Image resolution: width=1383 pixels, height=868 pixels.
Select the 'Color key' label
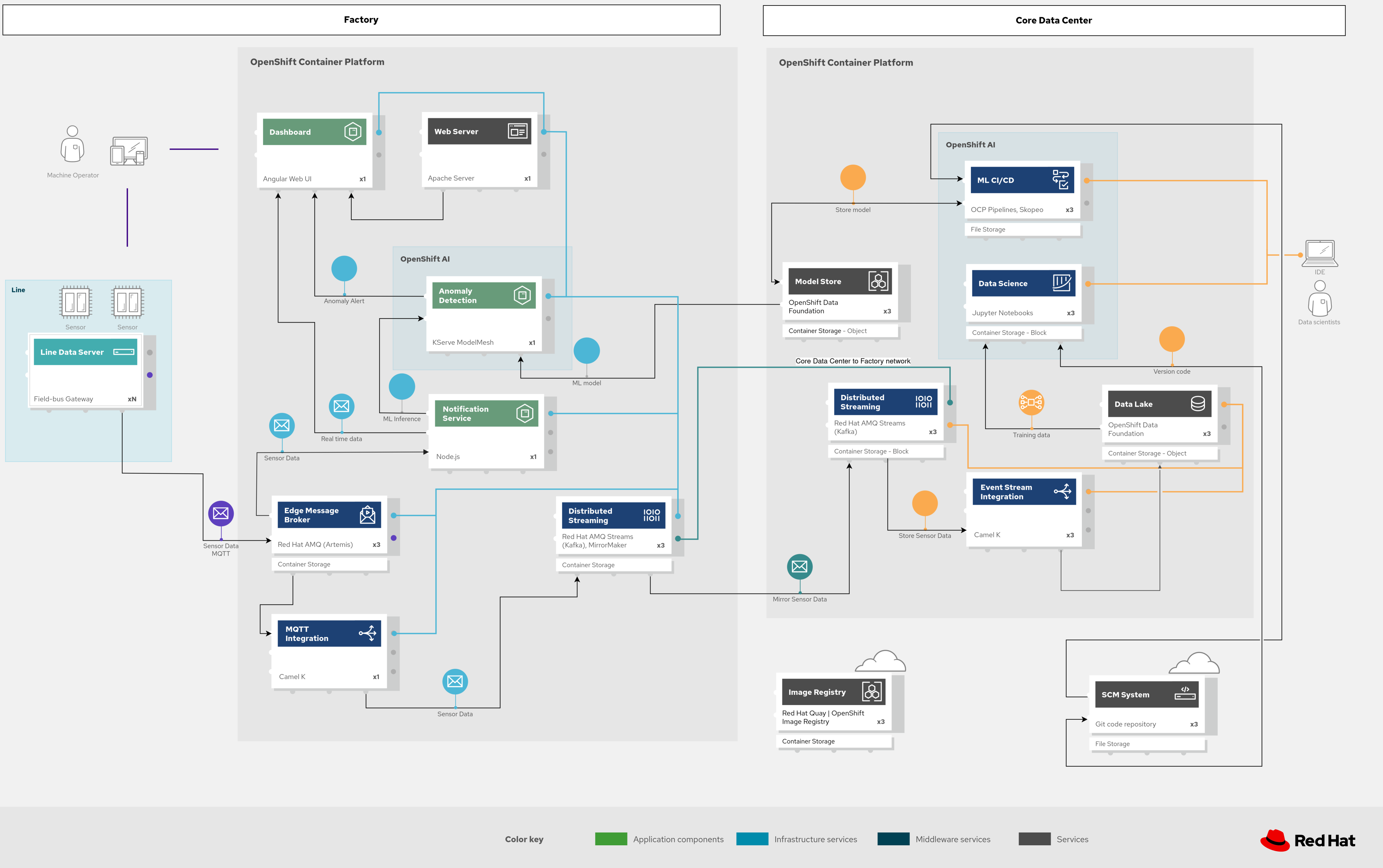[x=524, y=839]
